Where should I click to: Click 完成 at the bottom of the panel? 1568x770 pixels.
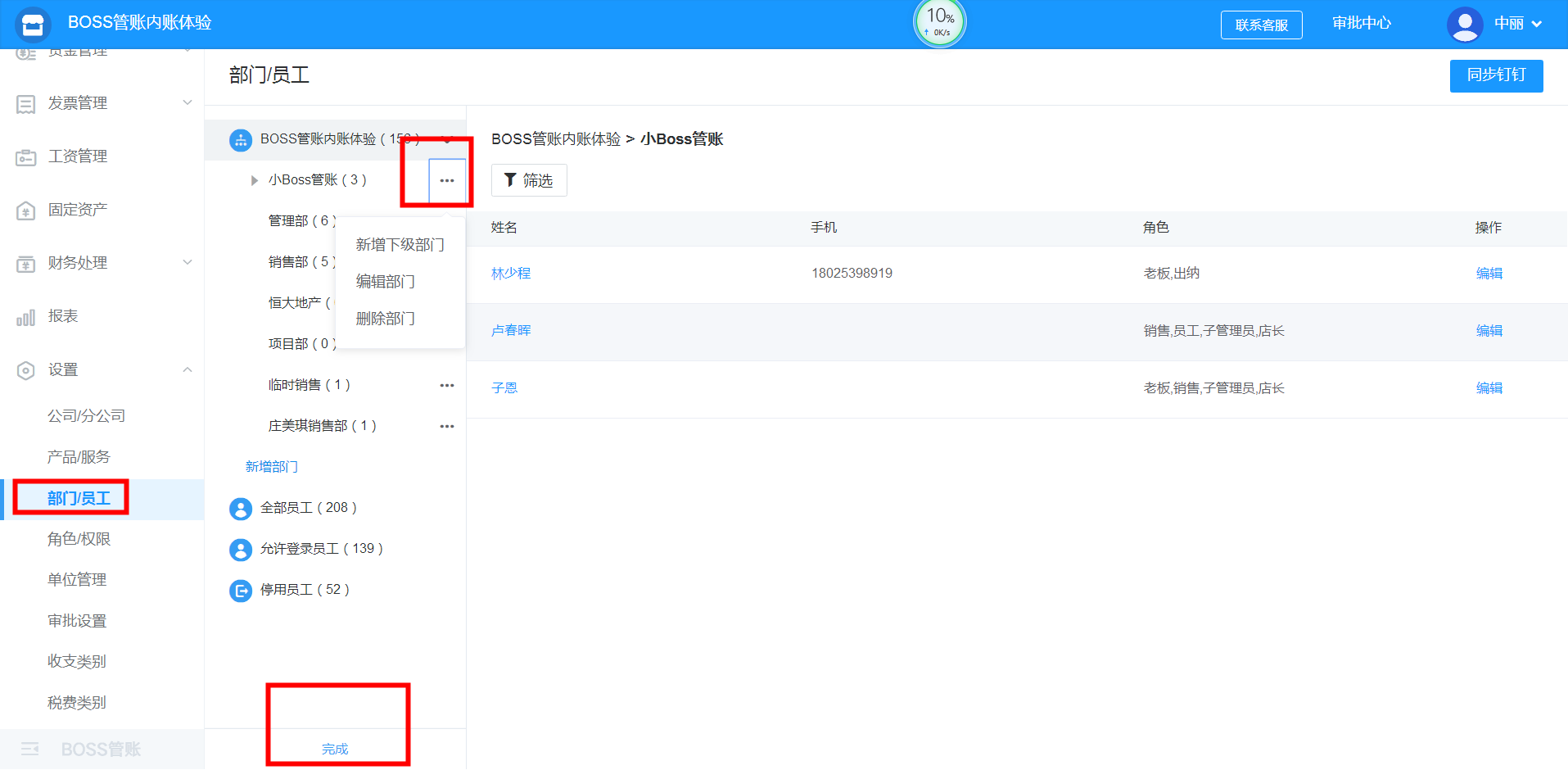tap(335, 749)
